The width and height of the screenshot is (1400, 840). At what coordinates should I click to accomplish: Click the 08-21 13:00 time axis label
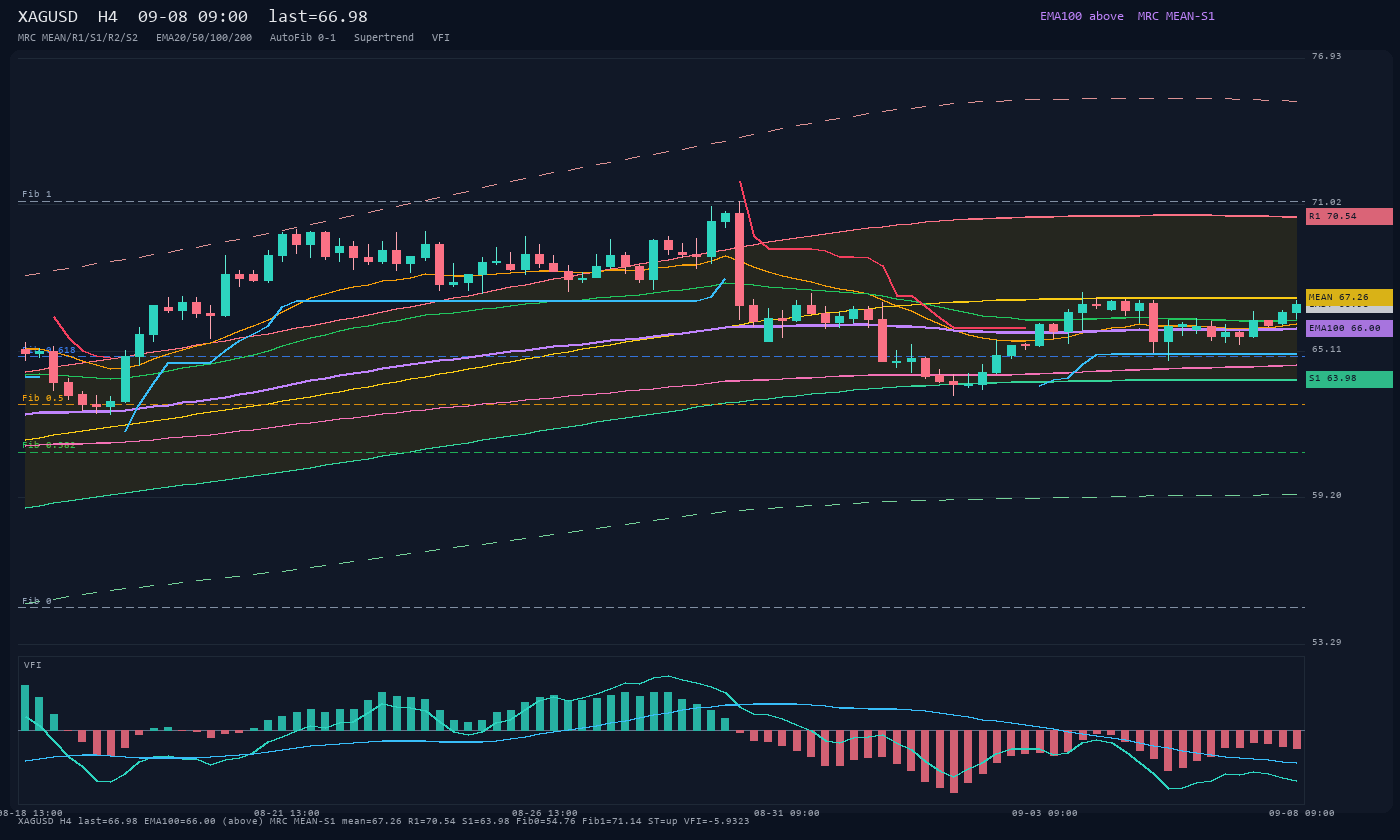[287, 813]
